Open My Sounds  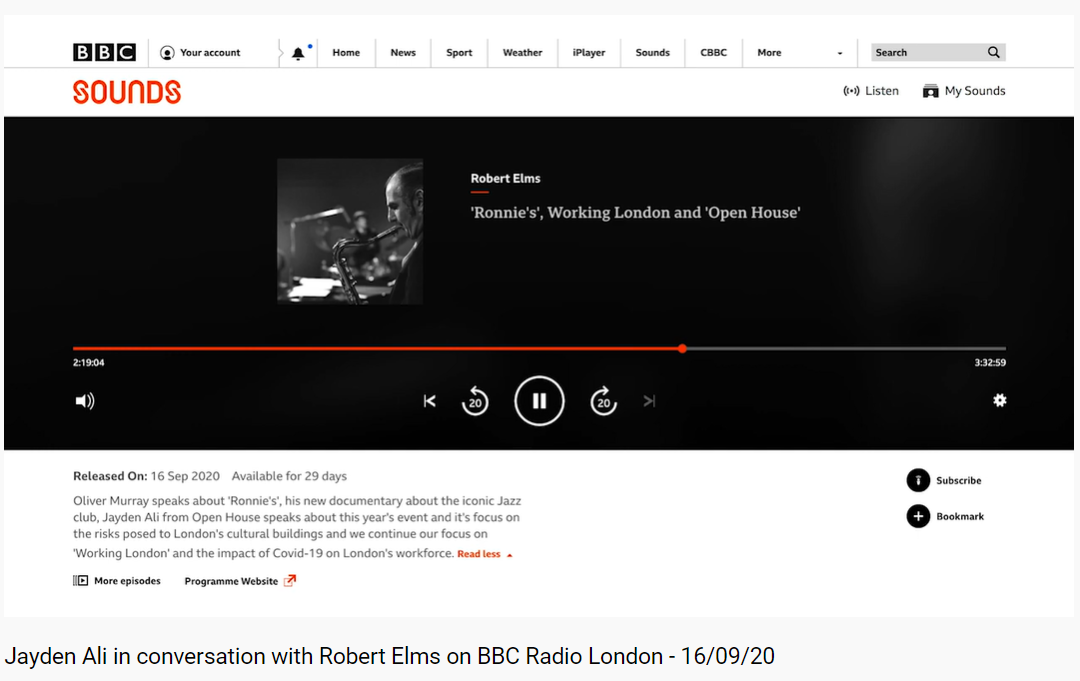[963, 90]
